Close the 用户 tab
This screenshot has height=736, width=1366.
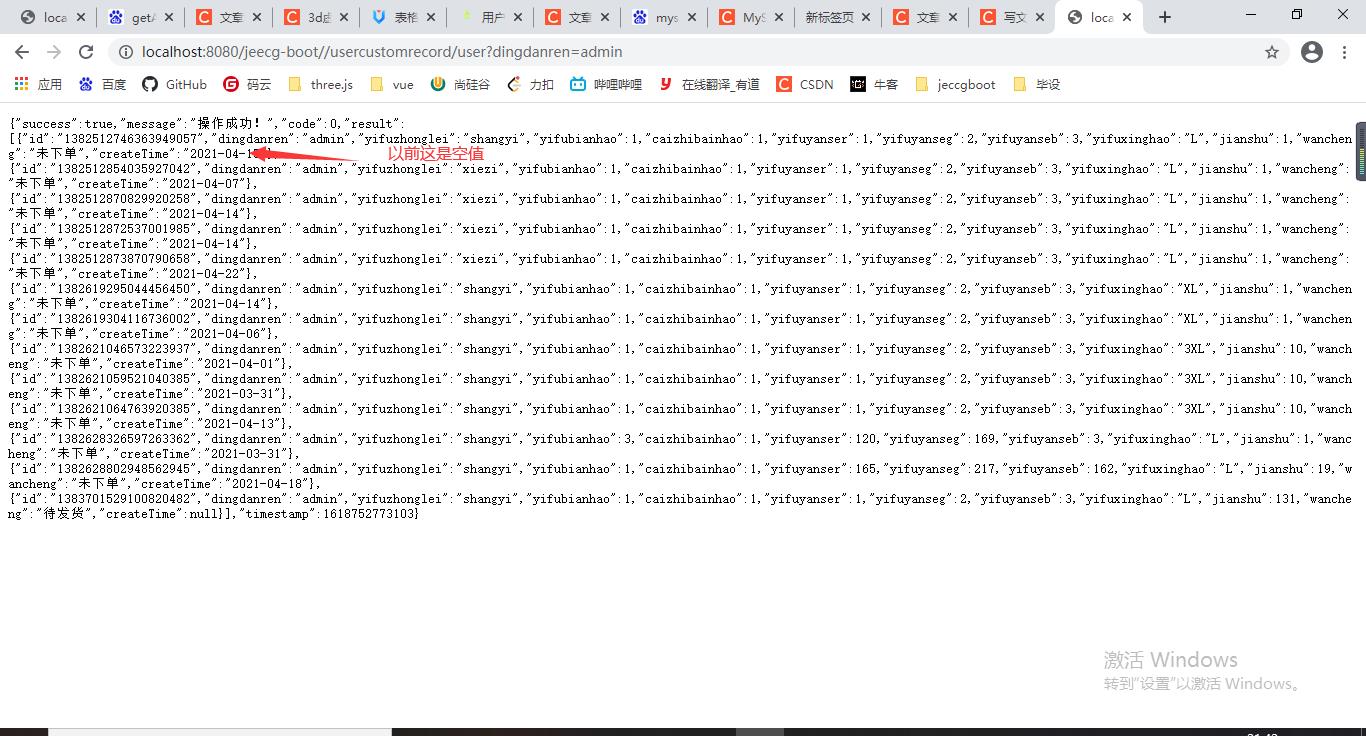click(516, 17)
